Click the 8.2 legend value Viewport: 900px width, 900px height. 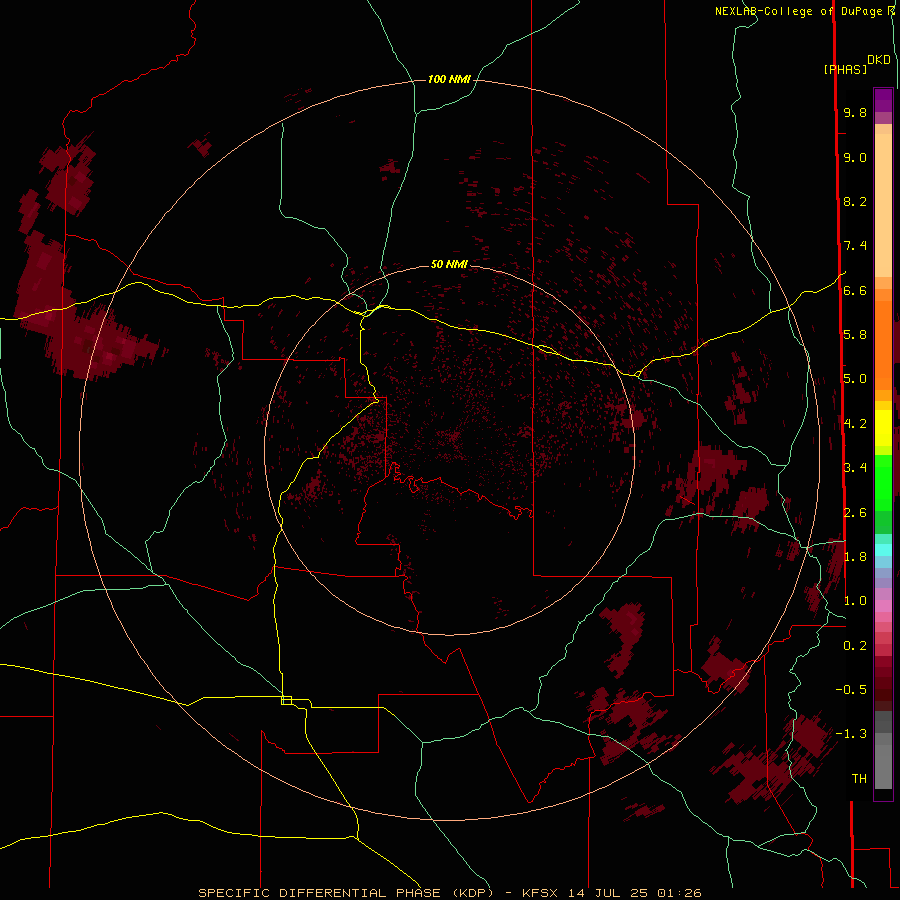[x=855, y=201]
